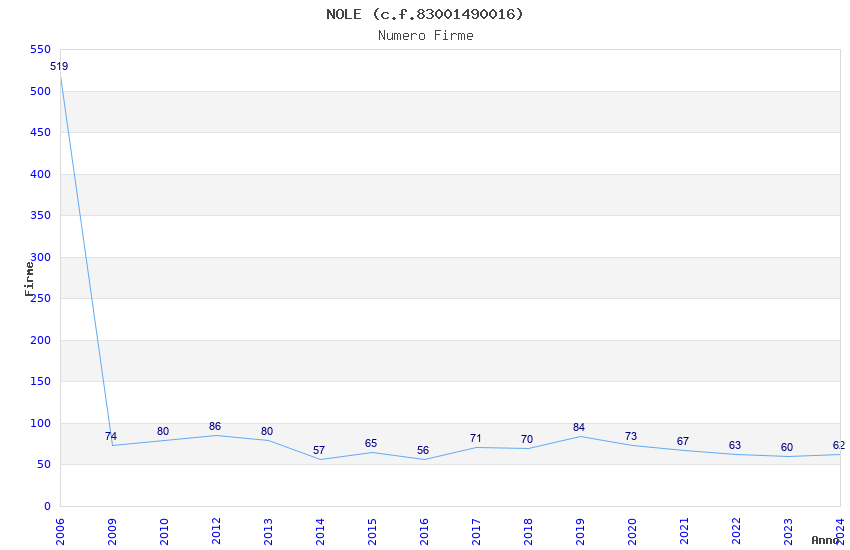Click the data label 74 at 2009
850x550 pixels.
(x=111, y=436)
